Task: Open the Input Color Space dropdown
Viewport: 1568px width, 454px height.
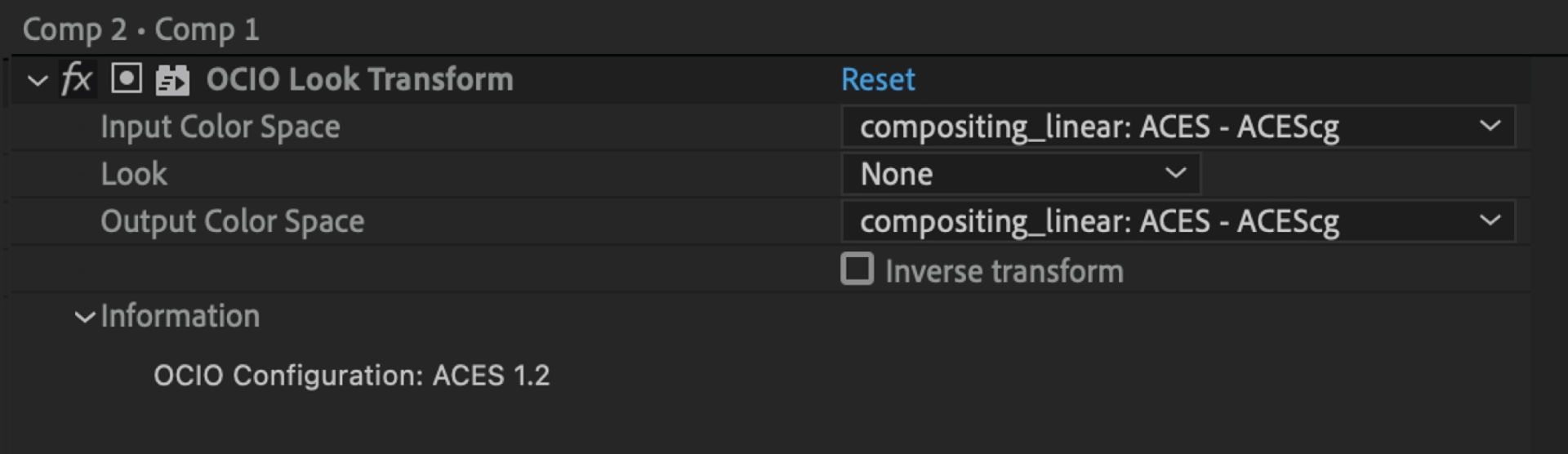Action: [1176, 127]
